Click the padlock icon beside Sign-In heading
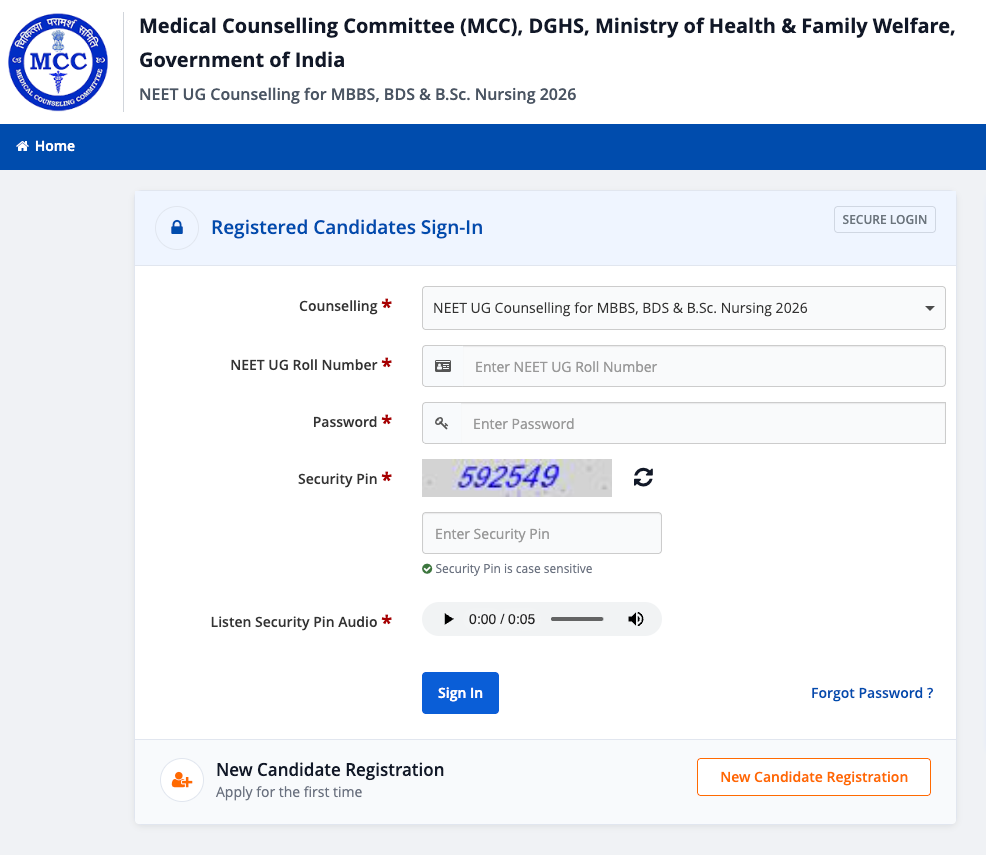986x855 pixels. click(x=177, y=228)
